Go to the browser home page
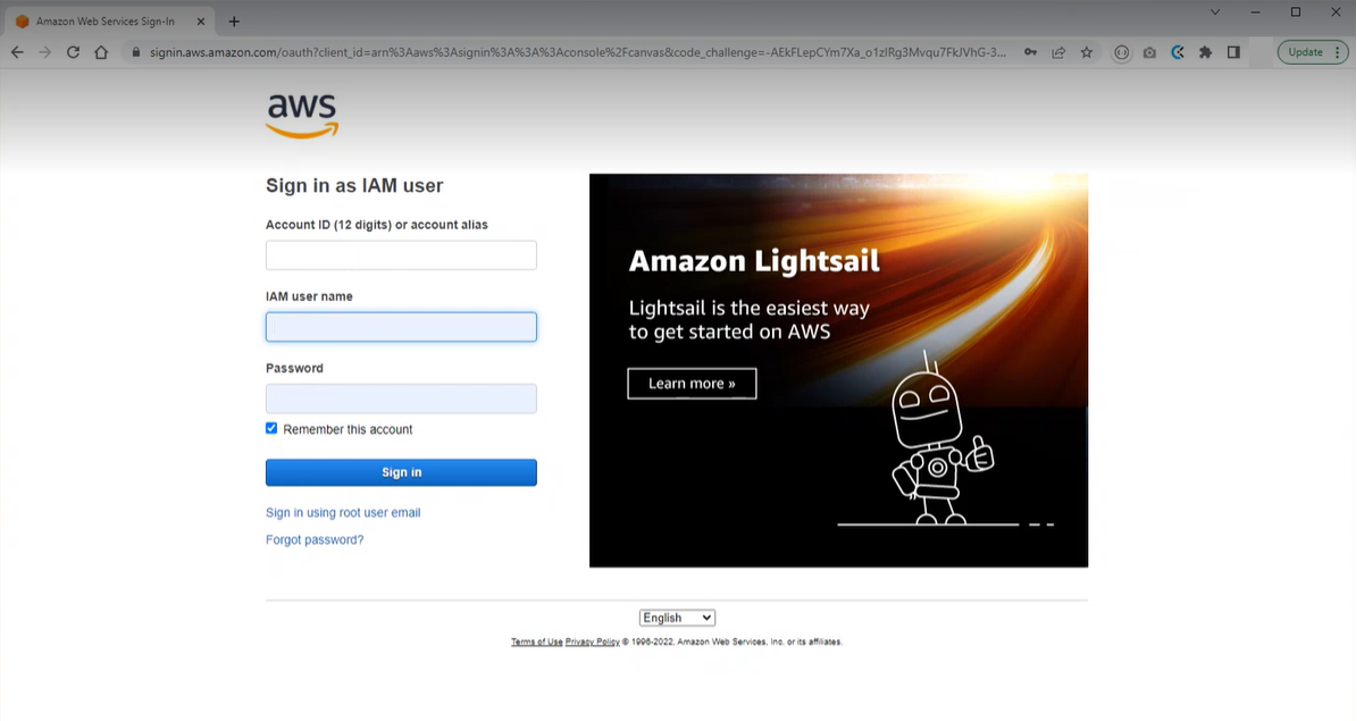This screenshot has width=1357, height=721. [101, 52]
